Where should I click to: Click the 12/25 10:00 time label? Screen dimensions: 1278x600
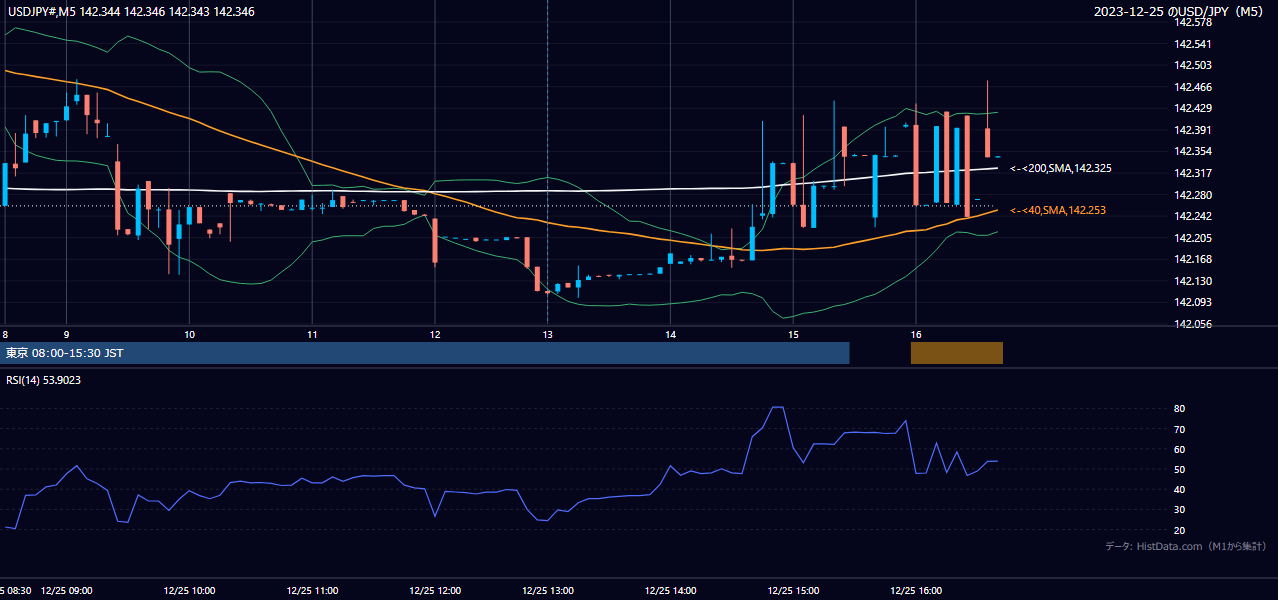tap(189, 591)
